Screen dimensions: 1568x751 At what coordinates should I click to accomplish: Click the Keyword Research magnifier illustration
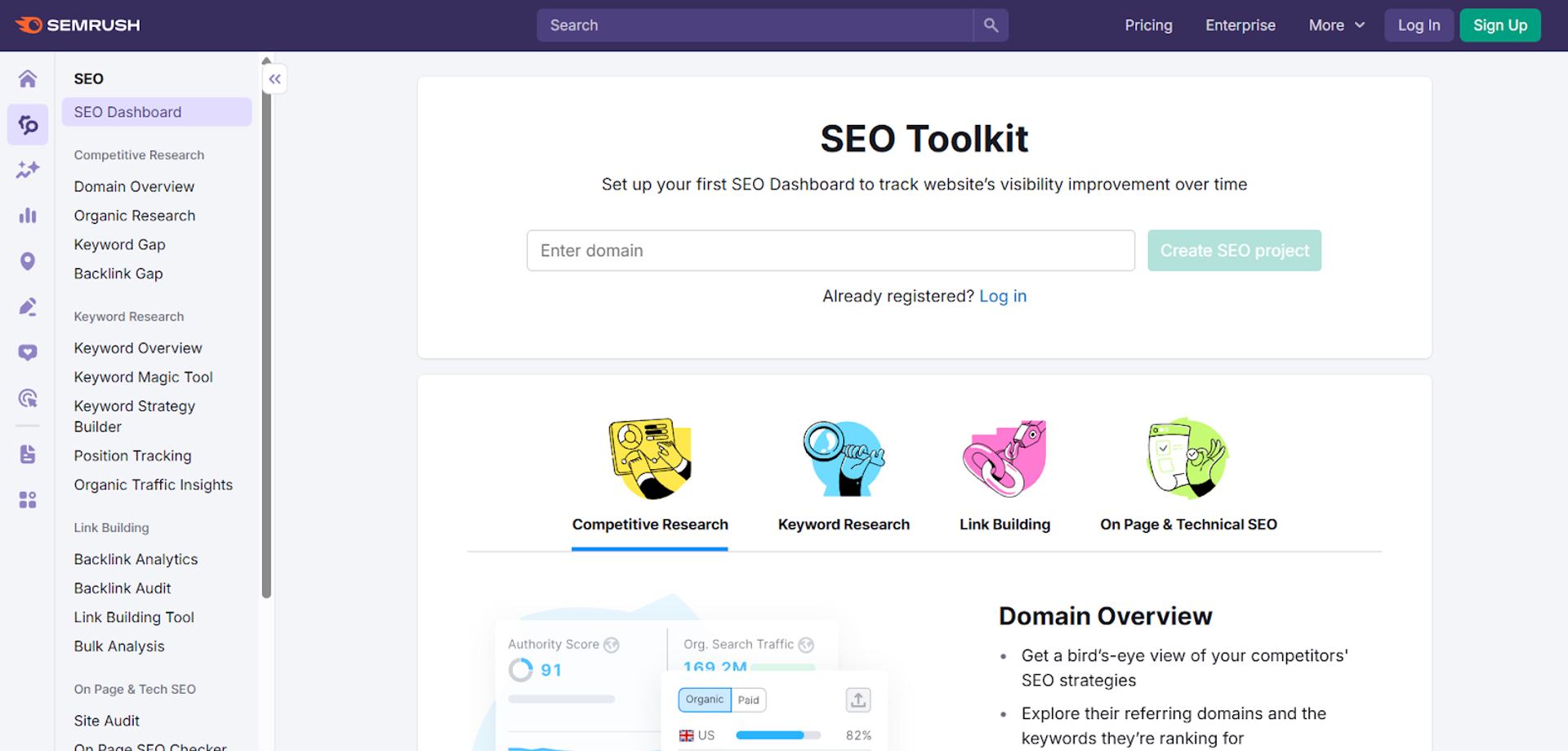(844, 458)
